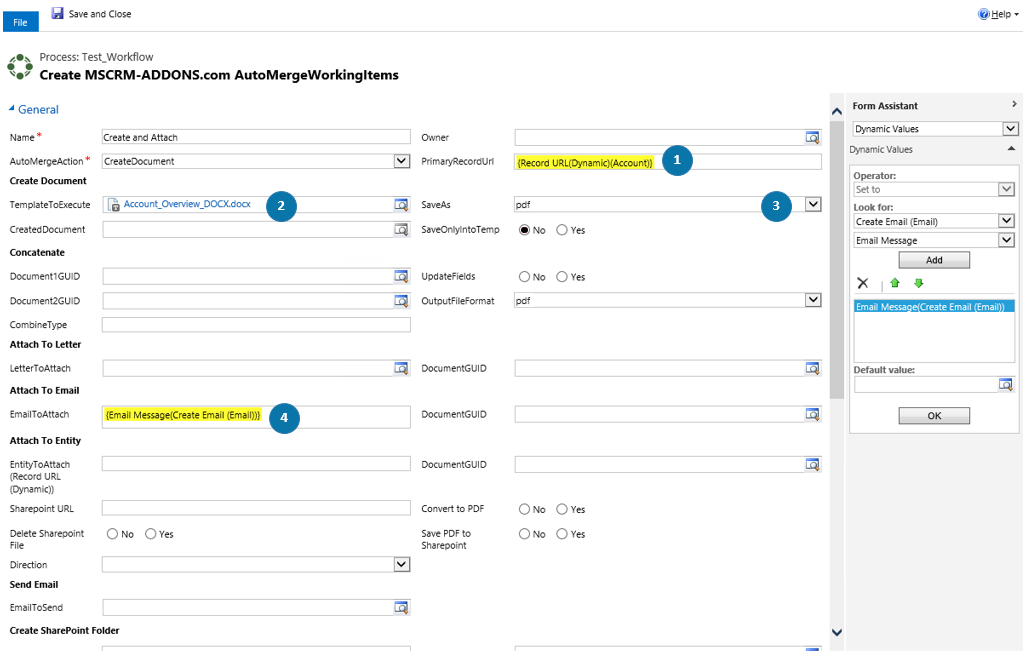Image resolution: width=1030 pixels, height=652 pixels.
Task: Click the TemplateToExecute lookup icon
Action: click(x=403, y=204)
